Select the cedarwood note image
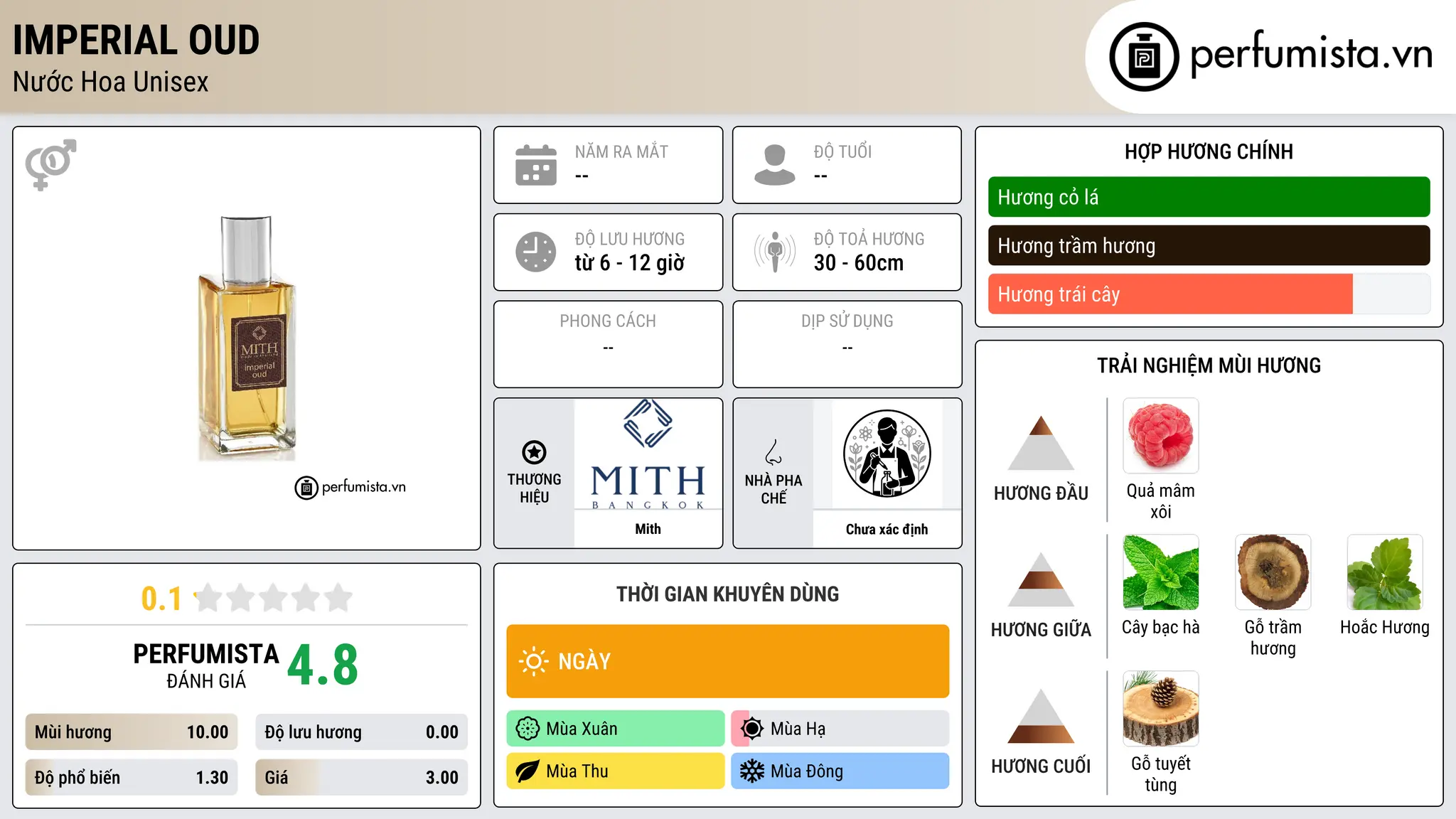Viewport: 1456px width, 819px height. pyautogui.click(x=1161, y=709)
